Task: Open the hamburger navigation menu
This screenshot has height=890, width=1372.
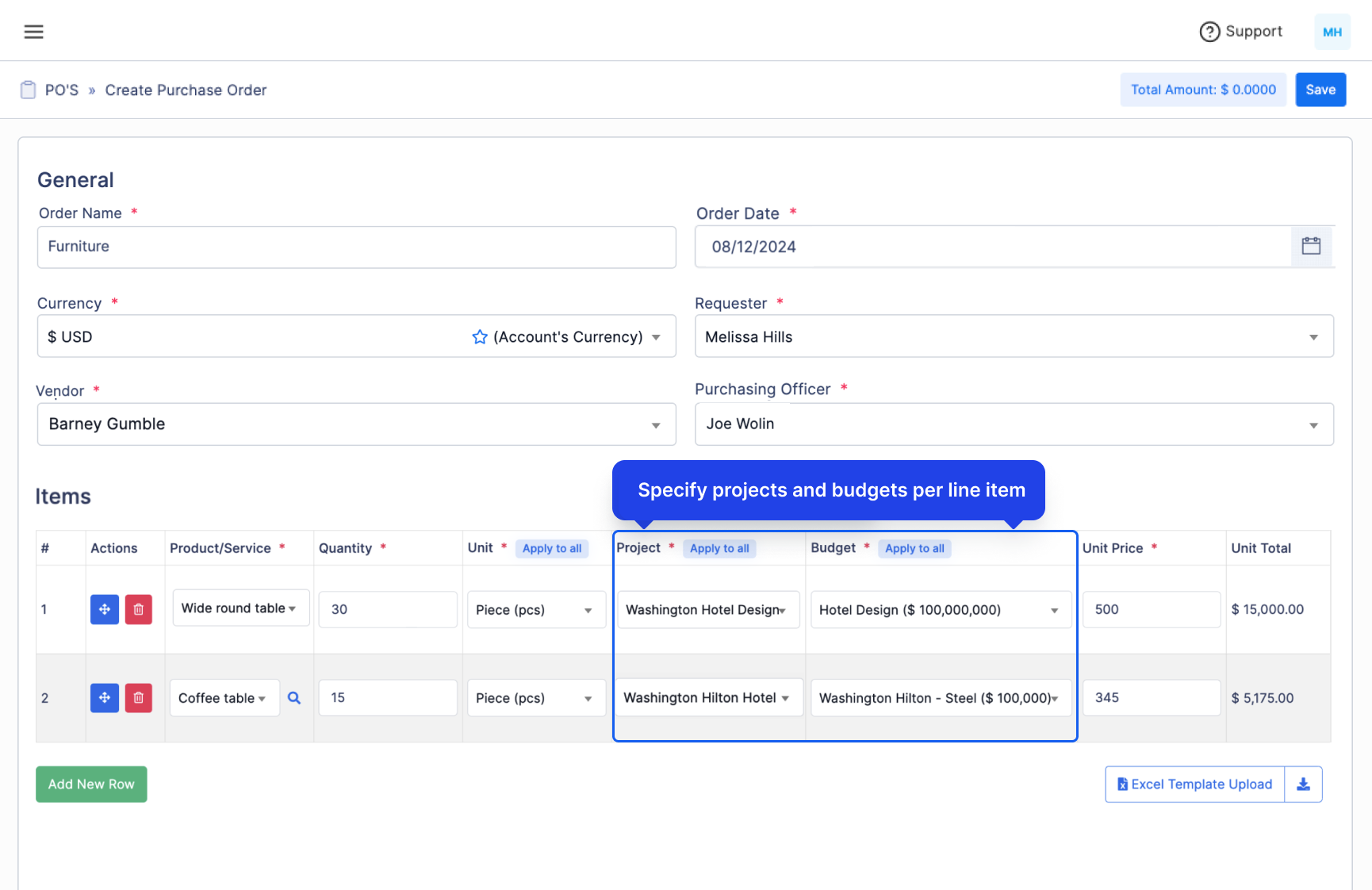Action: click(x=33, y=31)
